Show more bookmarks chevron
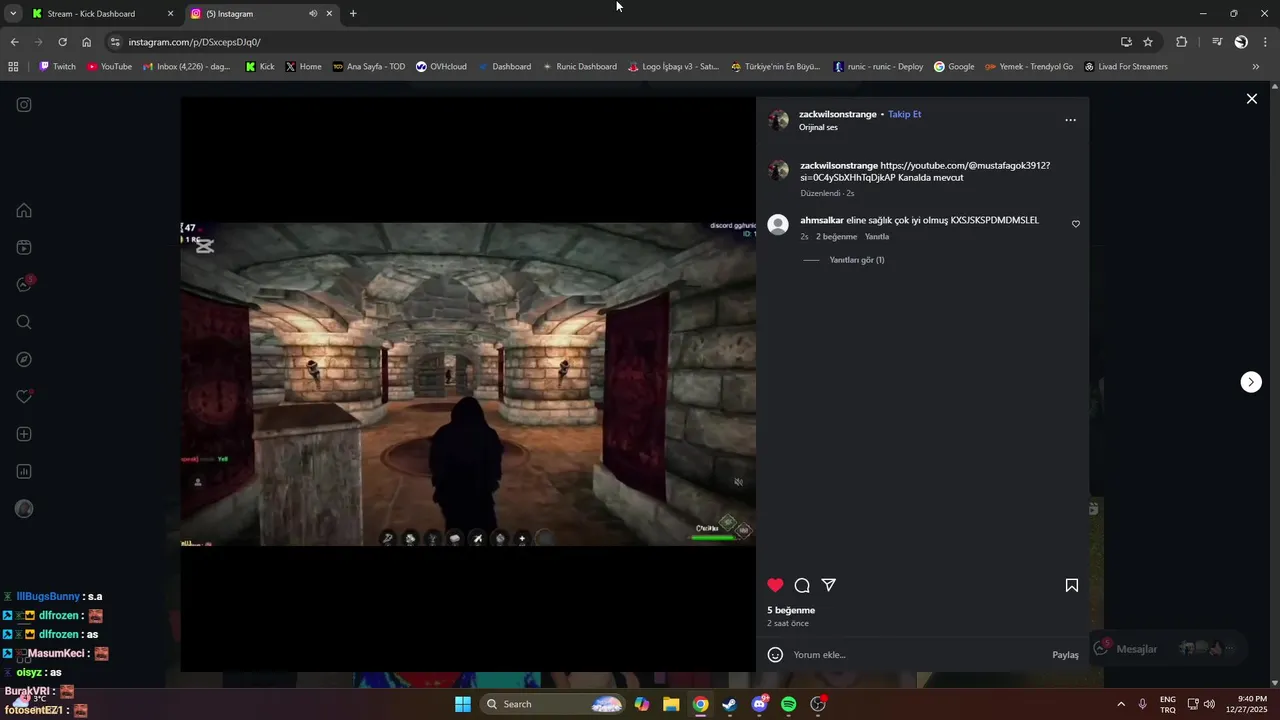 point(1256,67)
